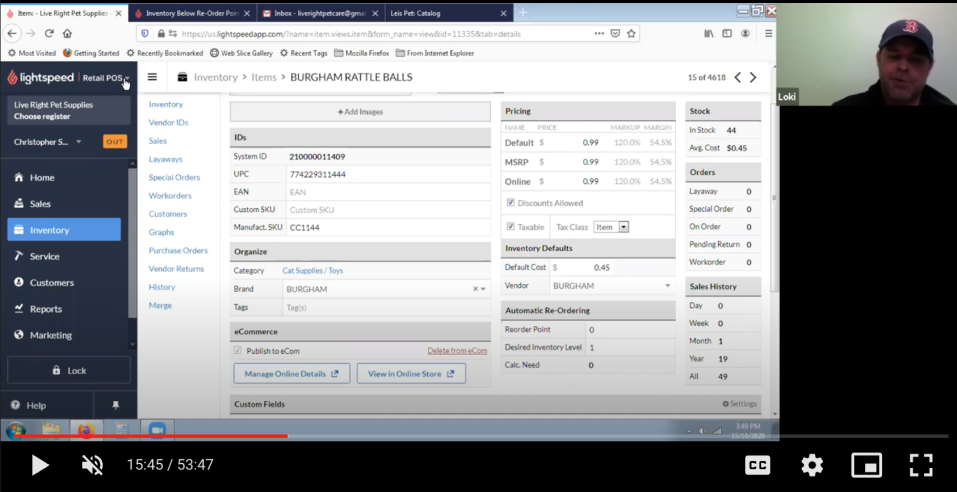Viewport: 957px width, 492px height.
Task: Switch to Leis Pet Catalog browser tab
Action: 449,13
